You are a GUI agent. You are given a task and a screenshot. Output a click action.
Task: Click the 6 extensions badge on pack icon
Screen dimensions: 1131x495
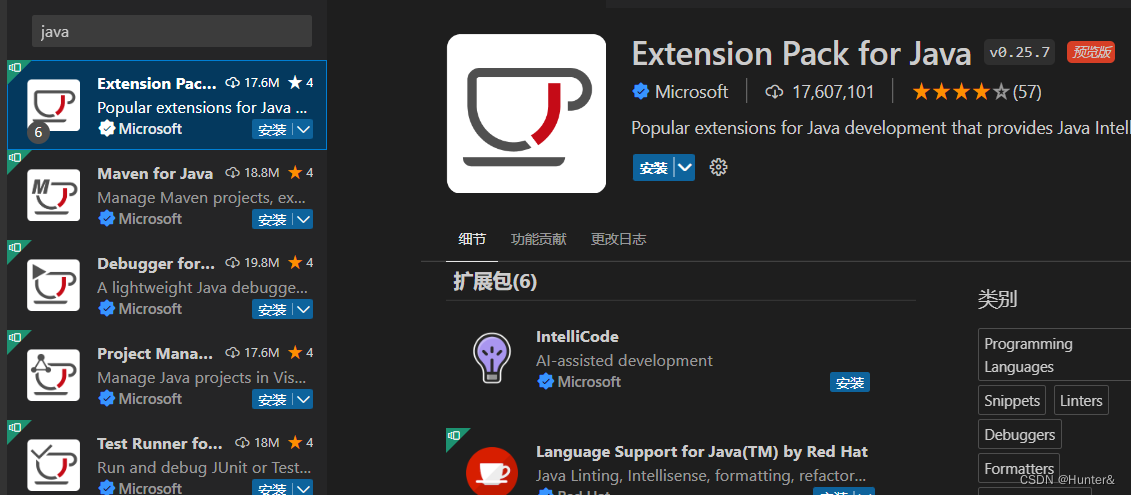38,133
